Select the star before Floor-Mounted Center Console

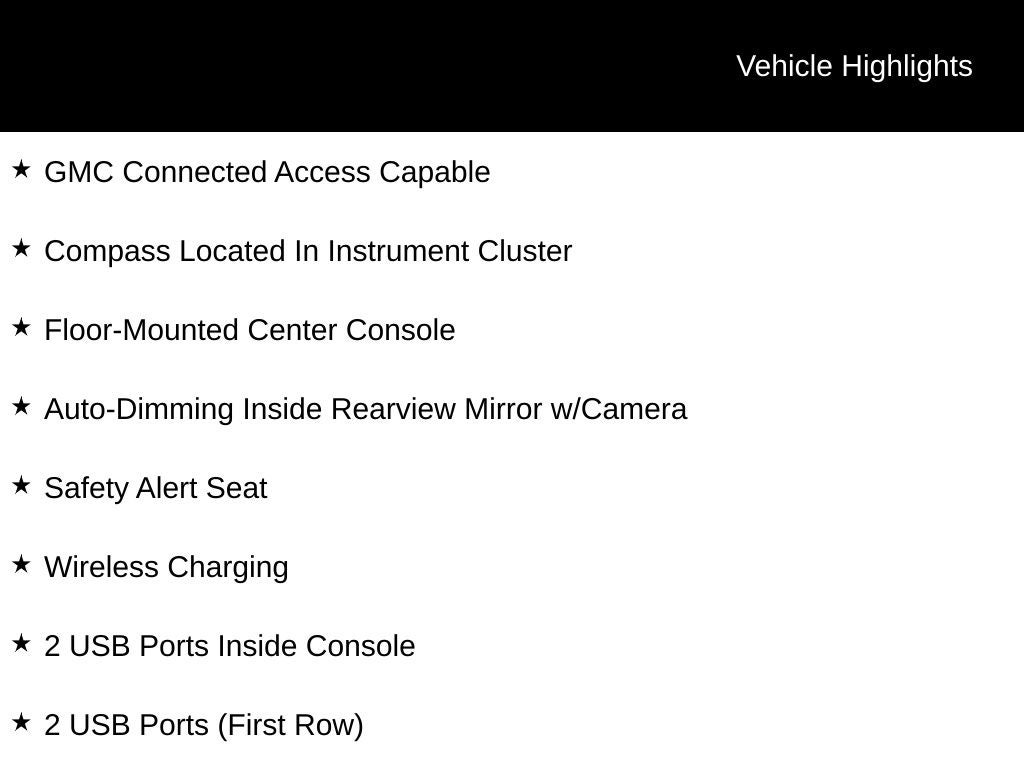click(x=21, y=327)
